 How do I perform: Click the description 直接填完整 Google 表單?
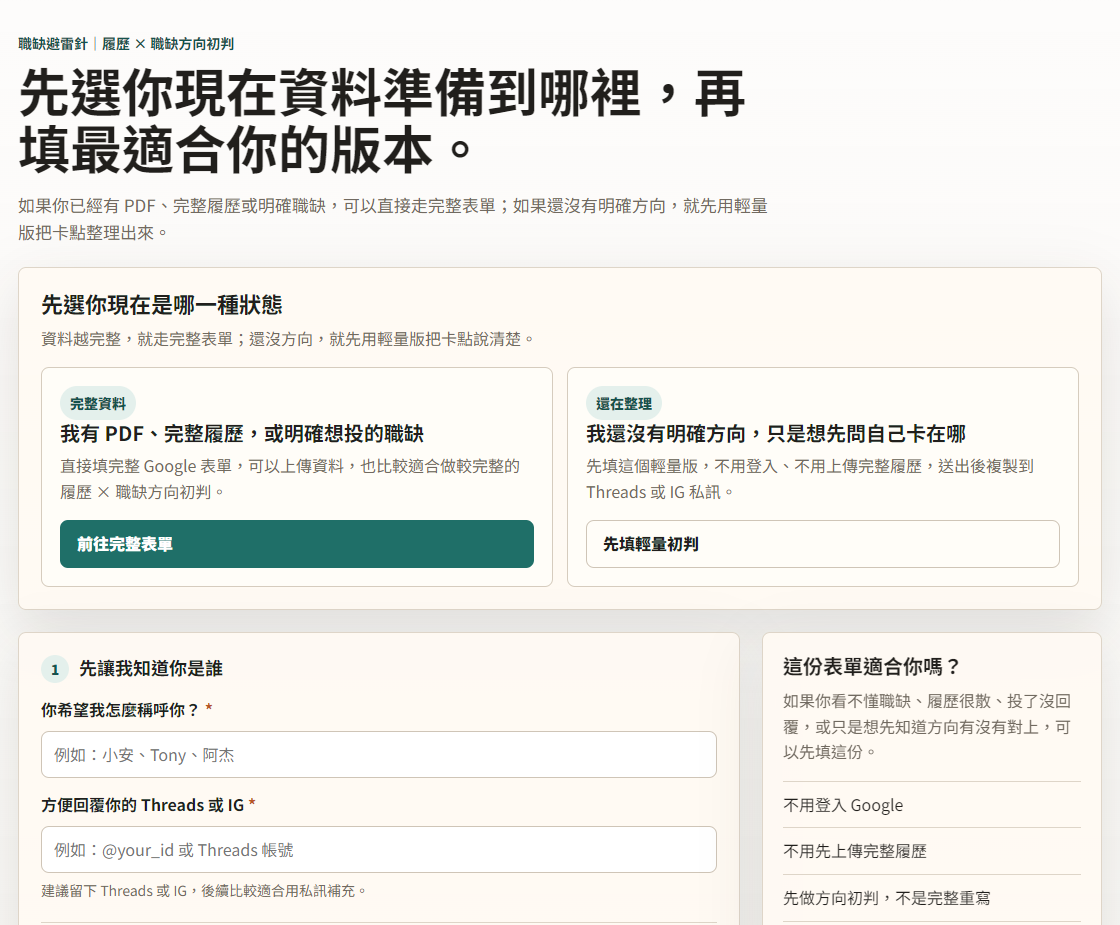290,479
